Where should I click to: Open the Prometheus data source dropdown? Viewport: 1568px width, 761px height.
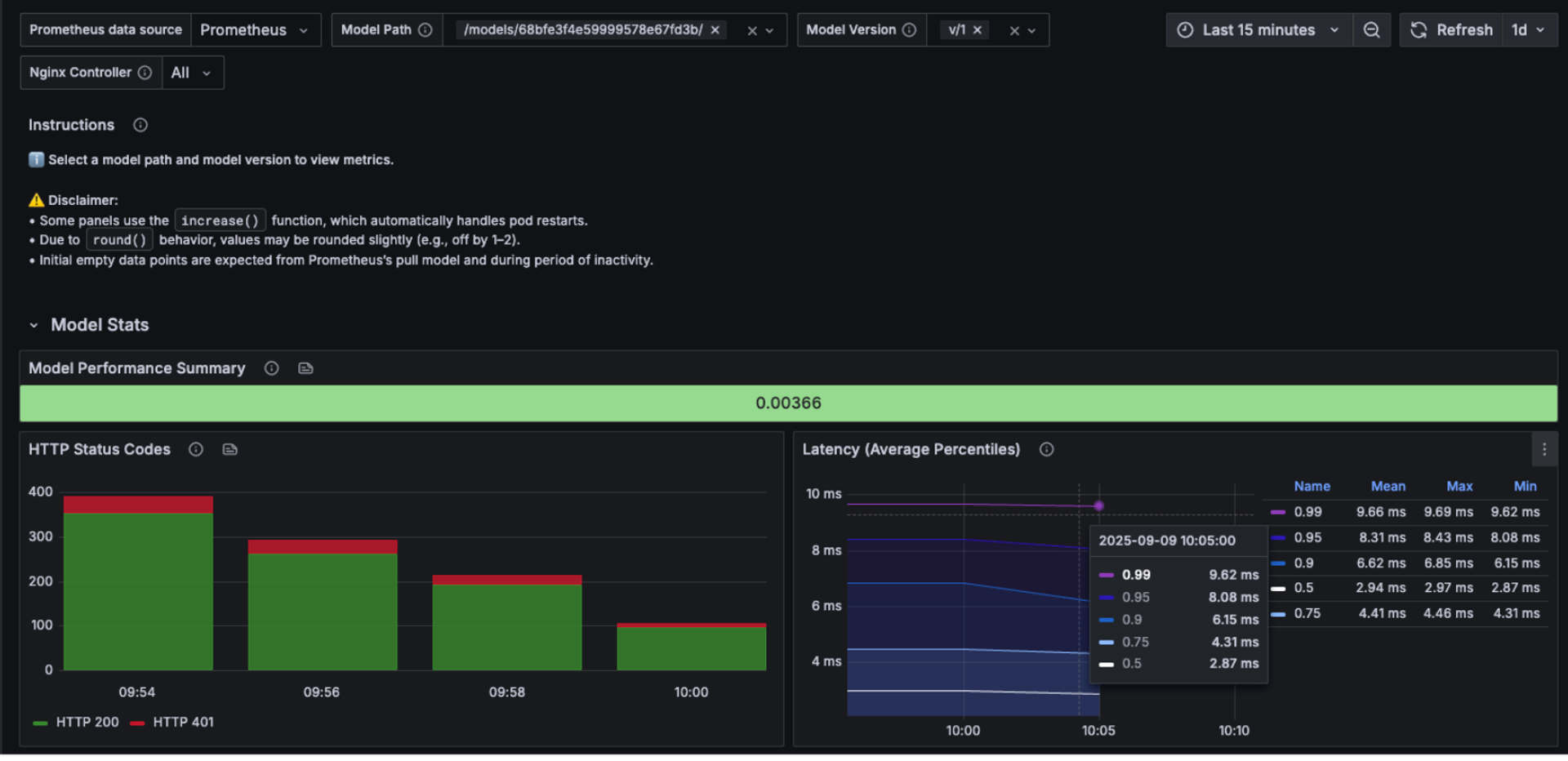[x=255, y=30]
